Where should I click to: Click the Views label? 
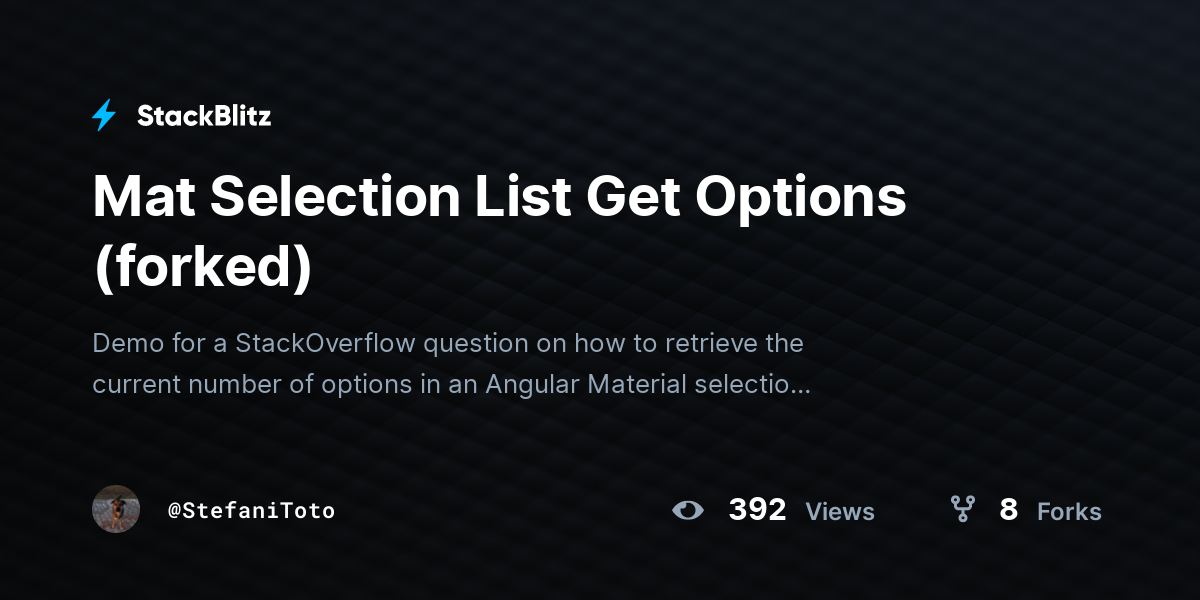coord(840,512)
